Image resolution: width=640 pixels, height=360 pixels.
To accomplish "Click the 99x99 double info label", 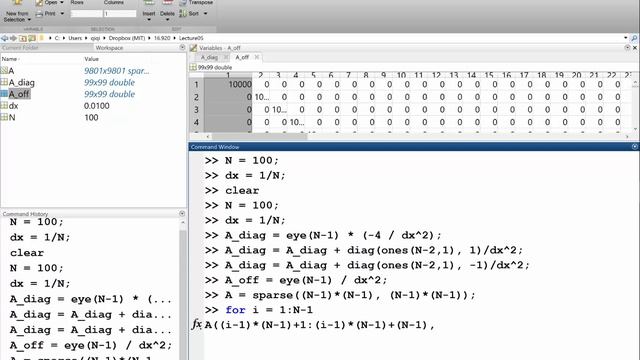I will point(215,67).
